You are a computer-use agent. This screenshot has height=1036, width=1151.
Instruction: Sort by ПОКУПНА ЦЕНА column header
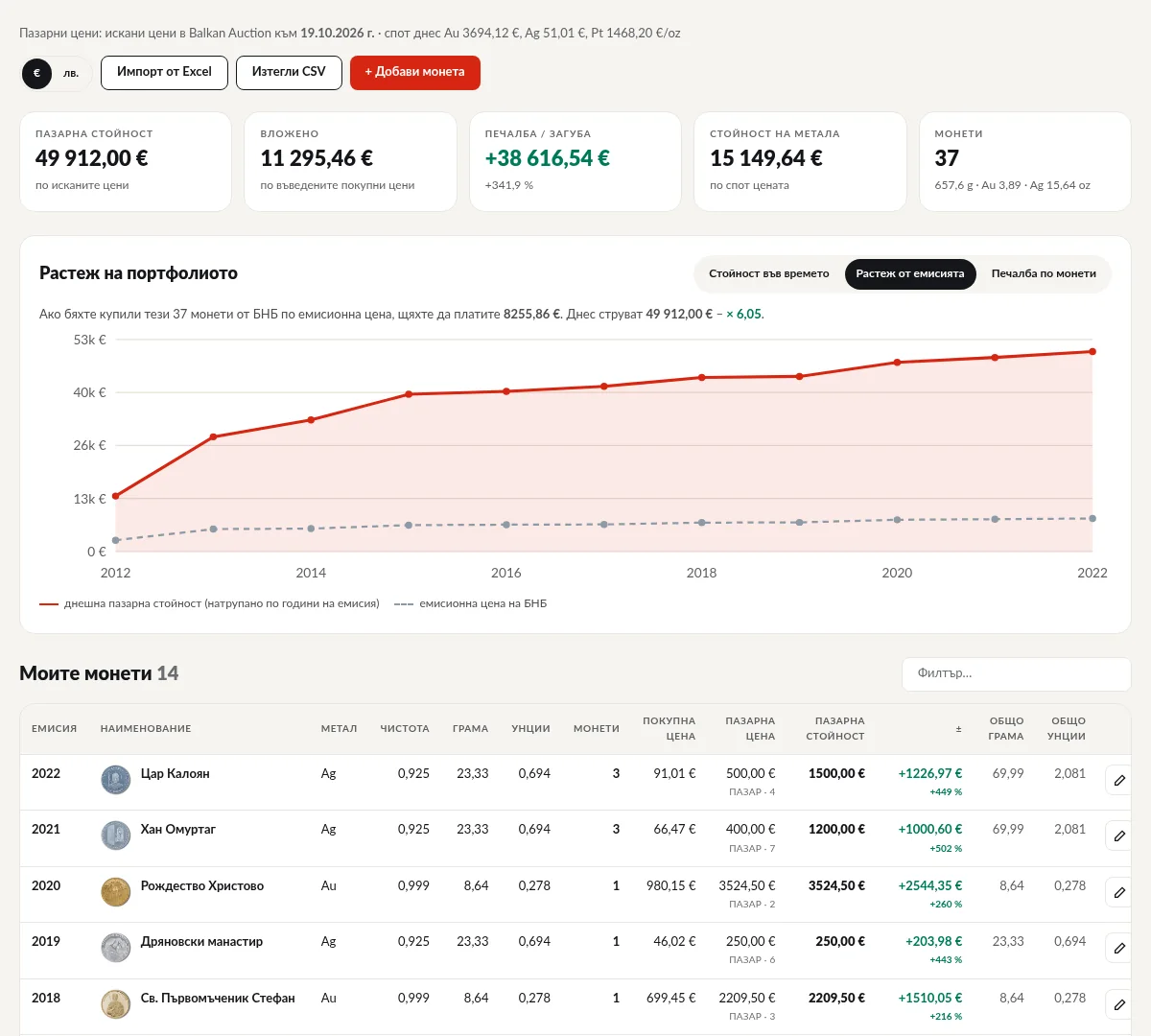coord(669,729)
